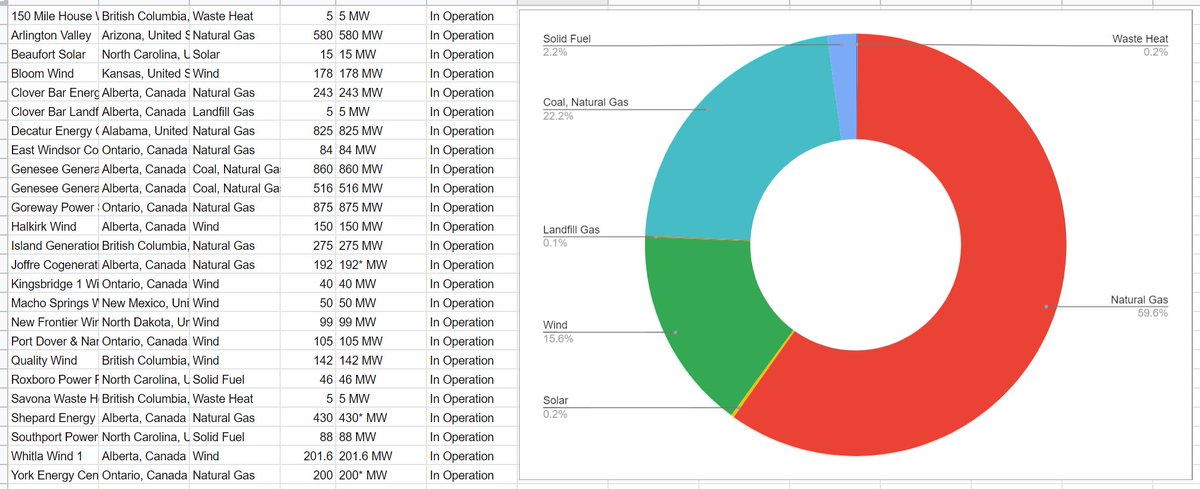Viewport: 1200px width, 489px height.
Task: Click the Coal, Natural Gas chart label
Action: 585,102
